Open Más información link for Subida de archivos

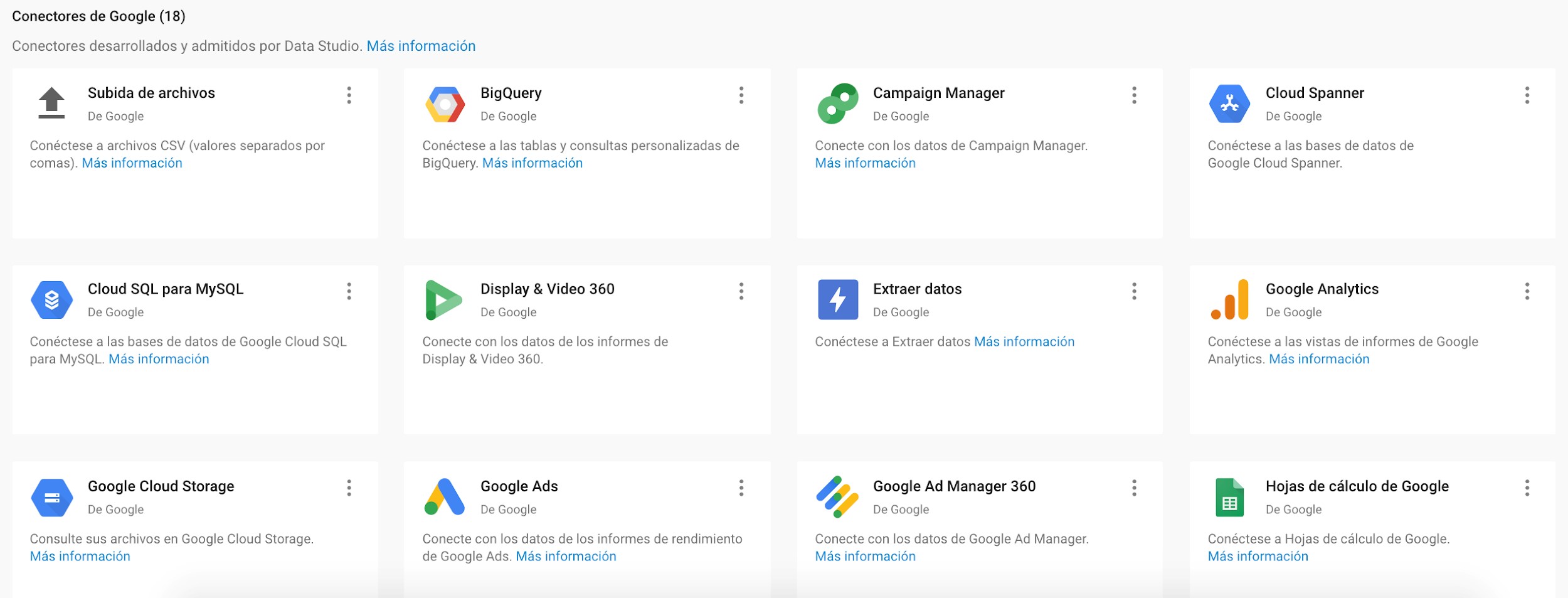click(132, 163)
